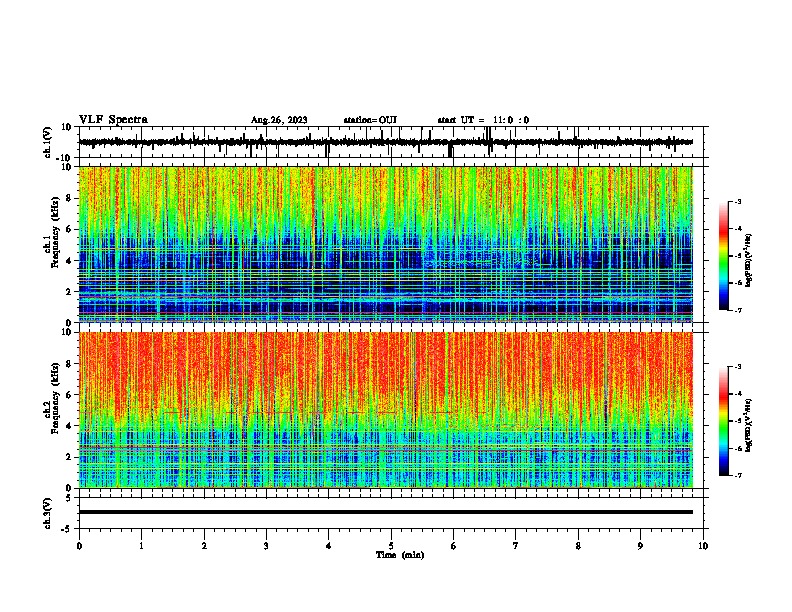Click time axis tick label '7'

pos(516,546)
